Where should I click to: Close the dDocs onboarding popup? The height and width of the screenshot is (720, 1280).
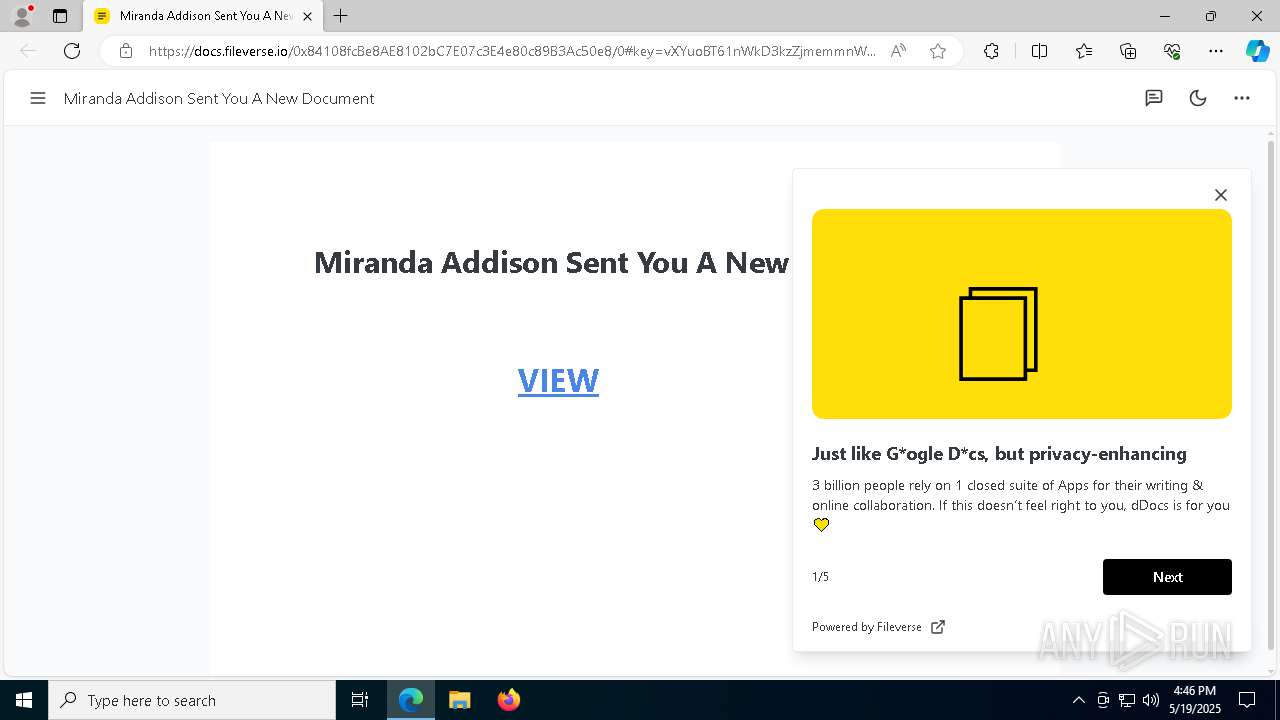coord(1221,195)
